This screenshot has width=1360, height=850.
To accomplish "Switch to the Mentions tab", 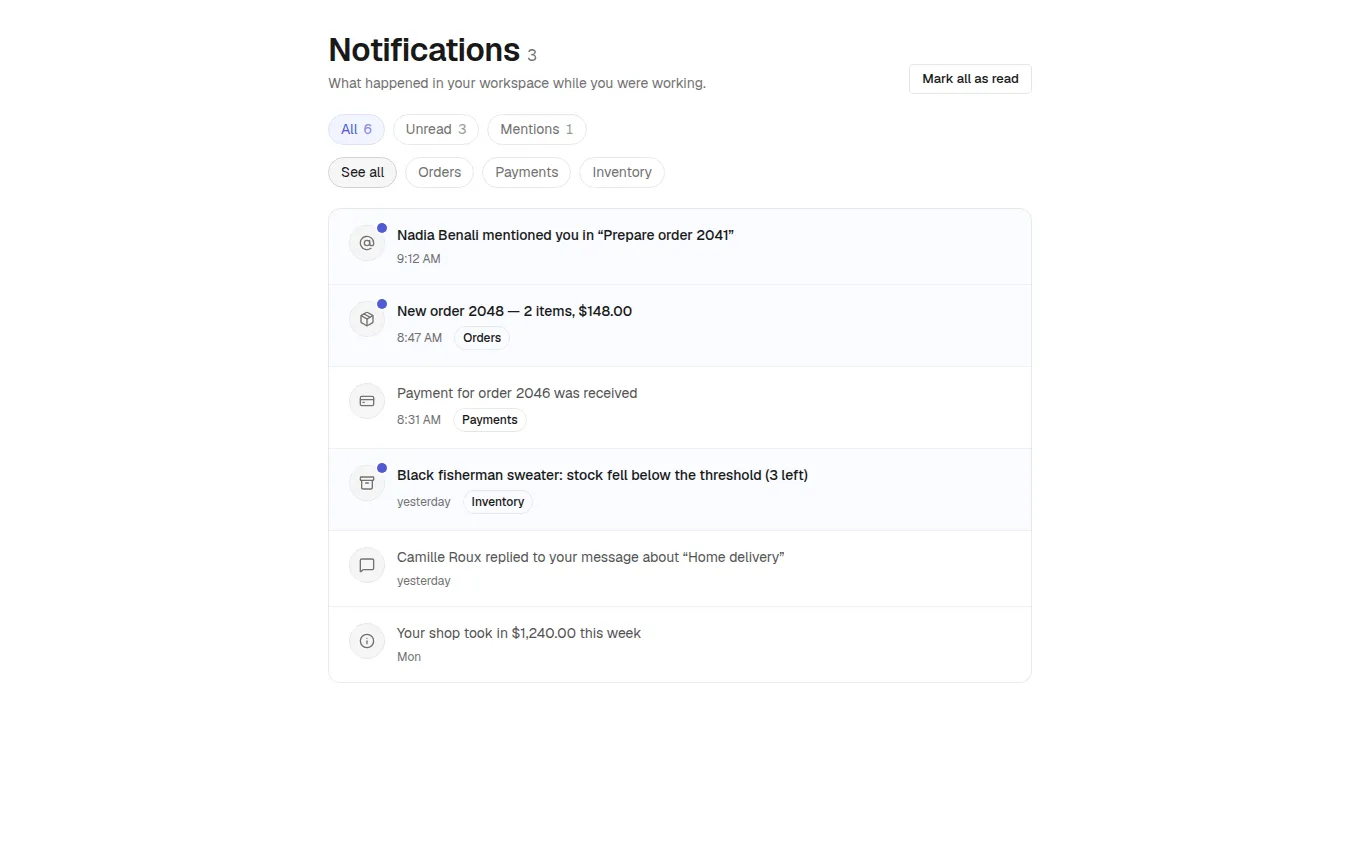I will pos(537,129).
